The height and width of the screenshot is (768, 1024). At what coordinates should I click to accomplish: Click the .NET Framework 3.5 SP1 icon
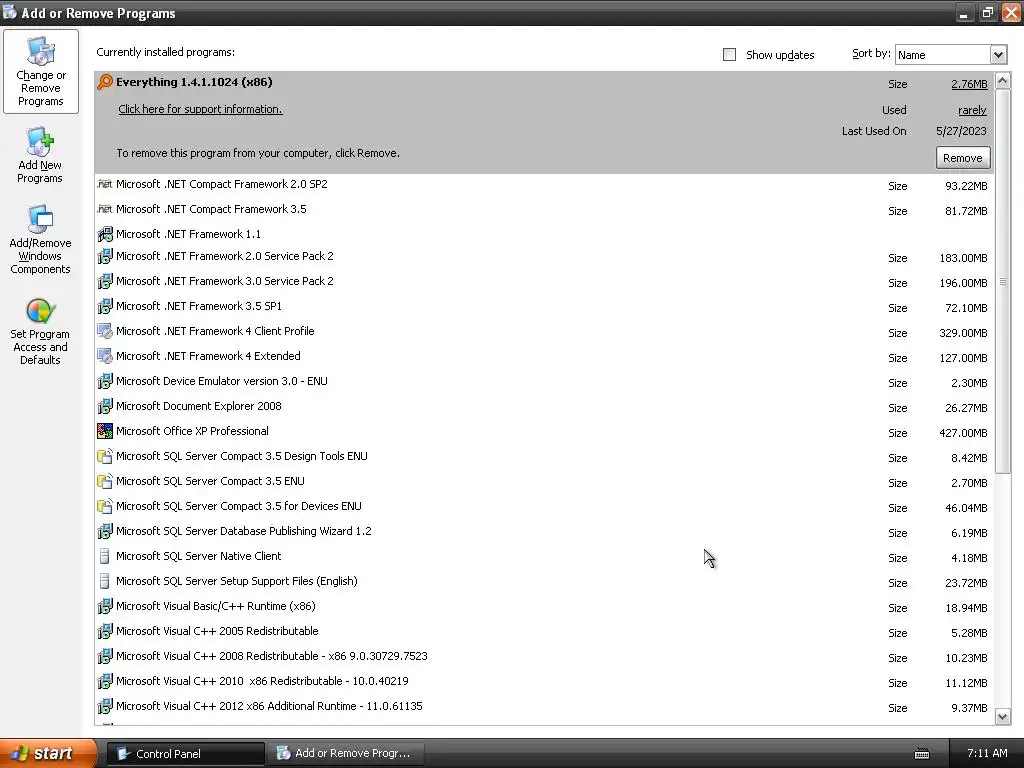[104, 306]
